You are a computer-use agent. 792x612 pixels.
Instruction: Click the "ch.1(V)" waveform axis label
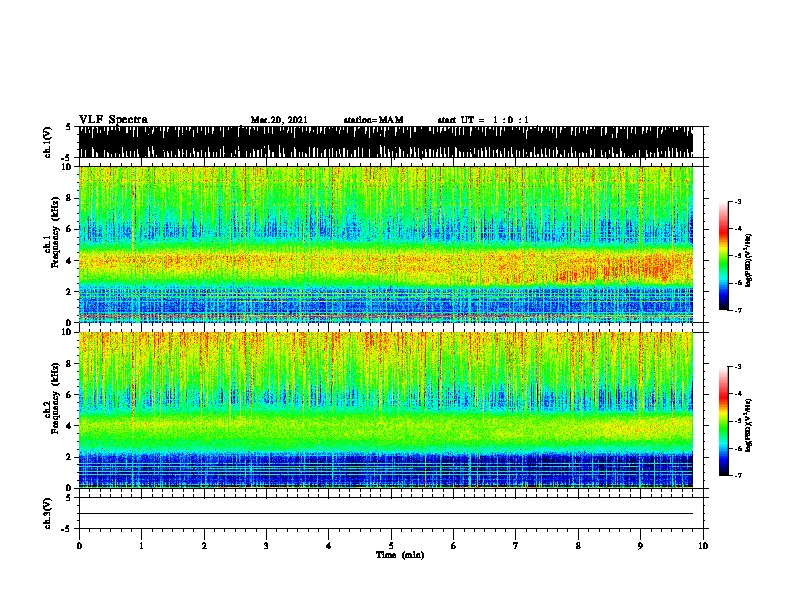(48, 142)
